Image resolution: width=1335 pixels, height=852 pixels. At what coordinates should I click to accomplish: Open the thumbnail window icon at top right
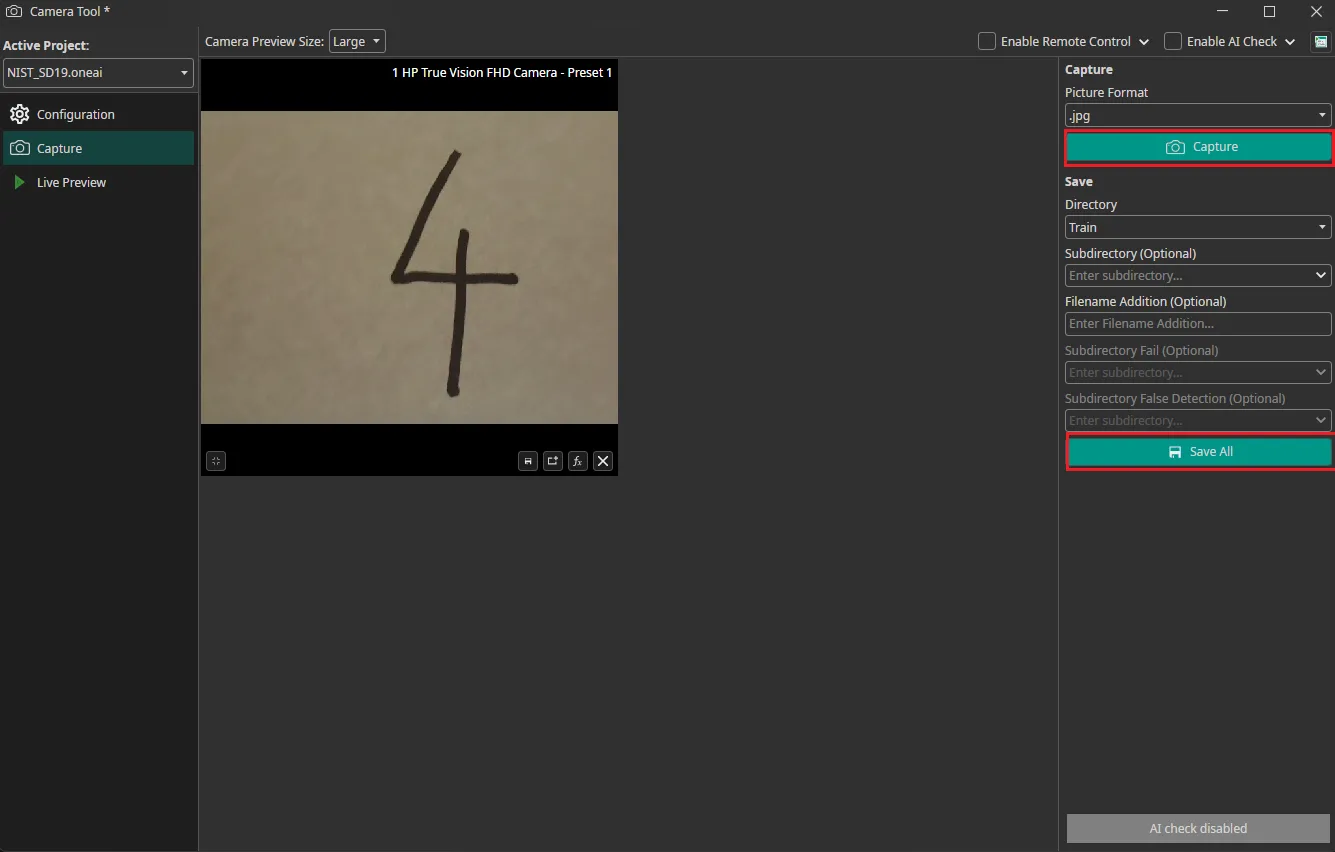[x=1320, y=41]
